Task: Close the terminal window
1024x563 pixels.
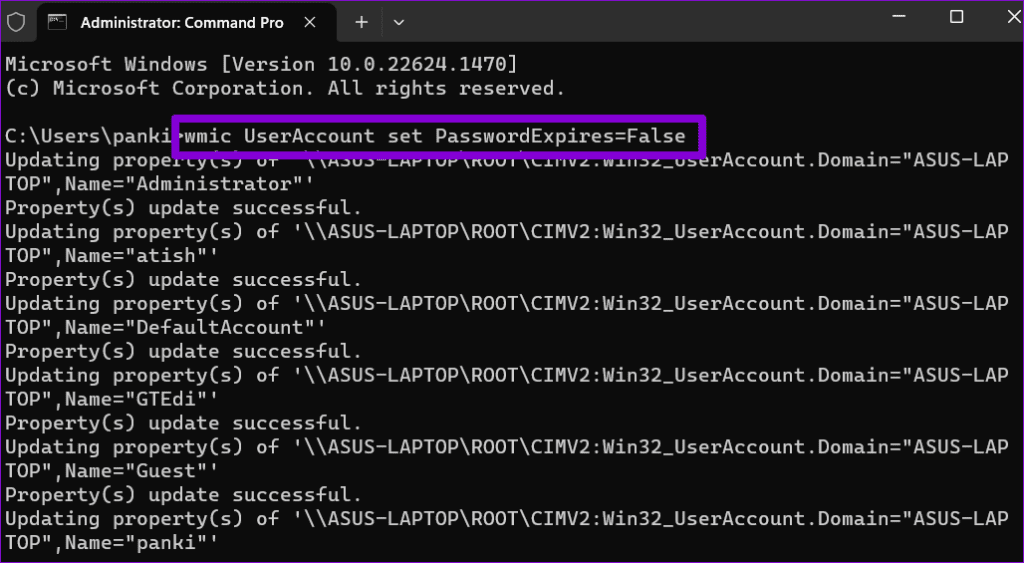Action: pyautogui.click(x=1013, y=18)
